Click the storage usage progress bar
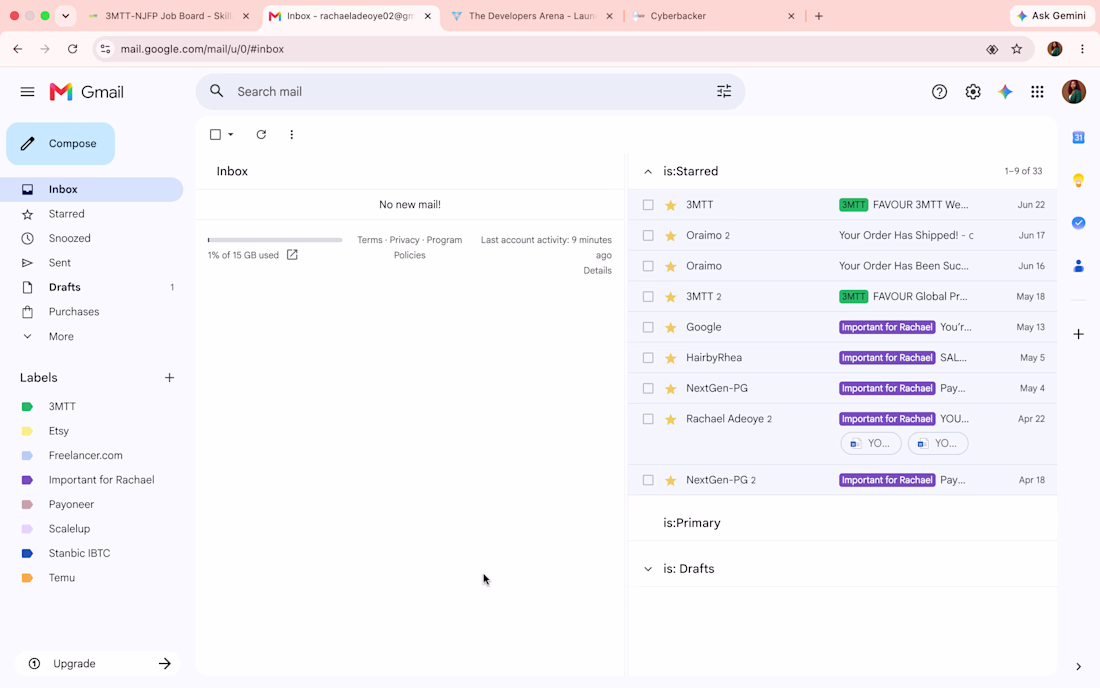This screenshot has height=688, width=1100. pos(275,240)
